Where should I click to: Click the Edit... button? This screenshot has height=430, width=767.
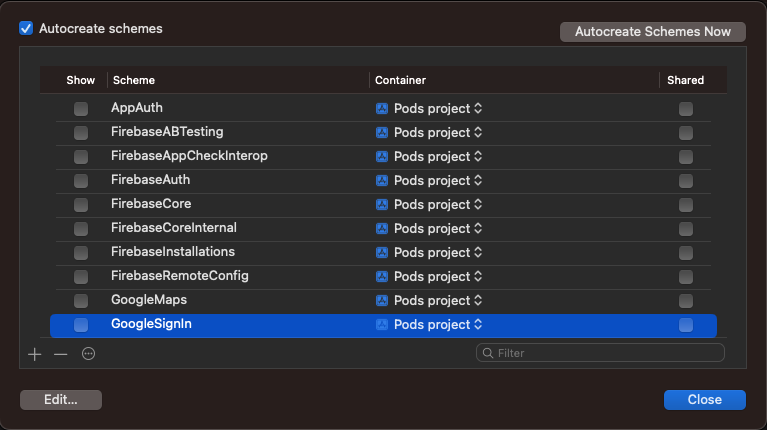[61, 400]
